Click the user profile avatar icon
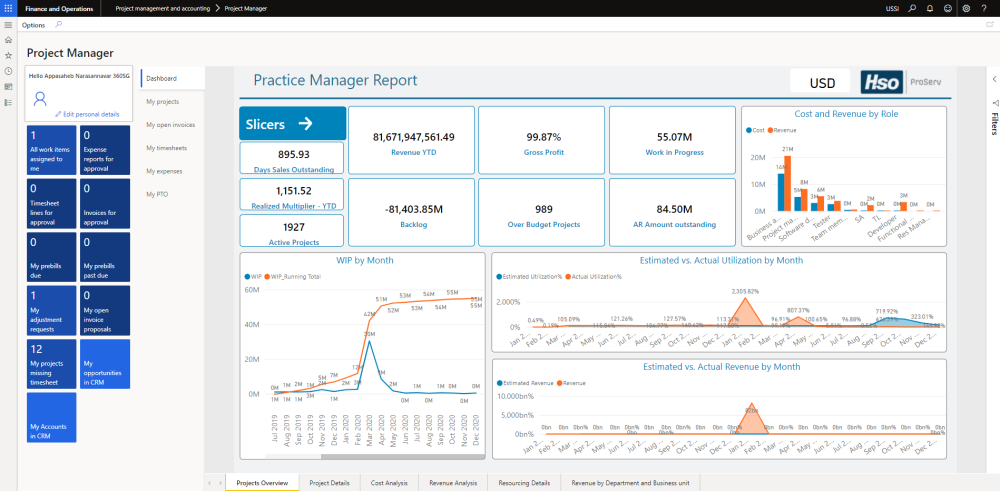 [40, 98]
